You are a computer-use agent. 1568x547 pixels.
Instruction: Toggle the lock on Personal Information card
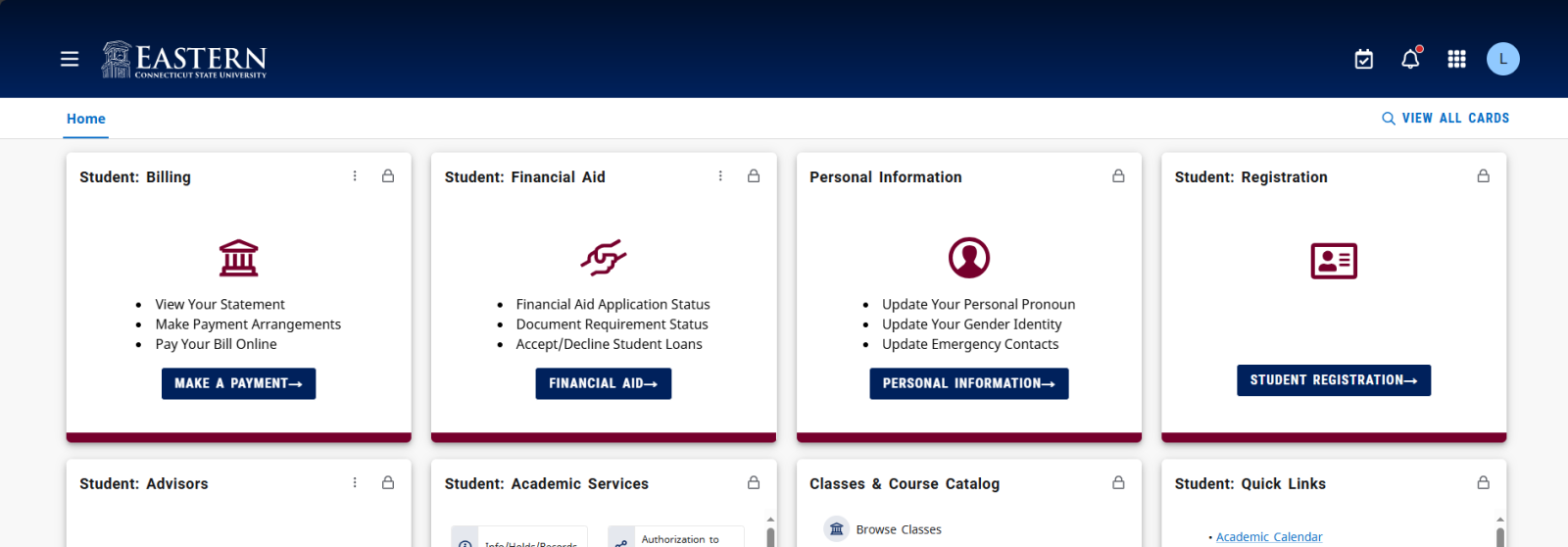point(1118,176)
